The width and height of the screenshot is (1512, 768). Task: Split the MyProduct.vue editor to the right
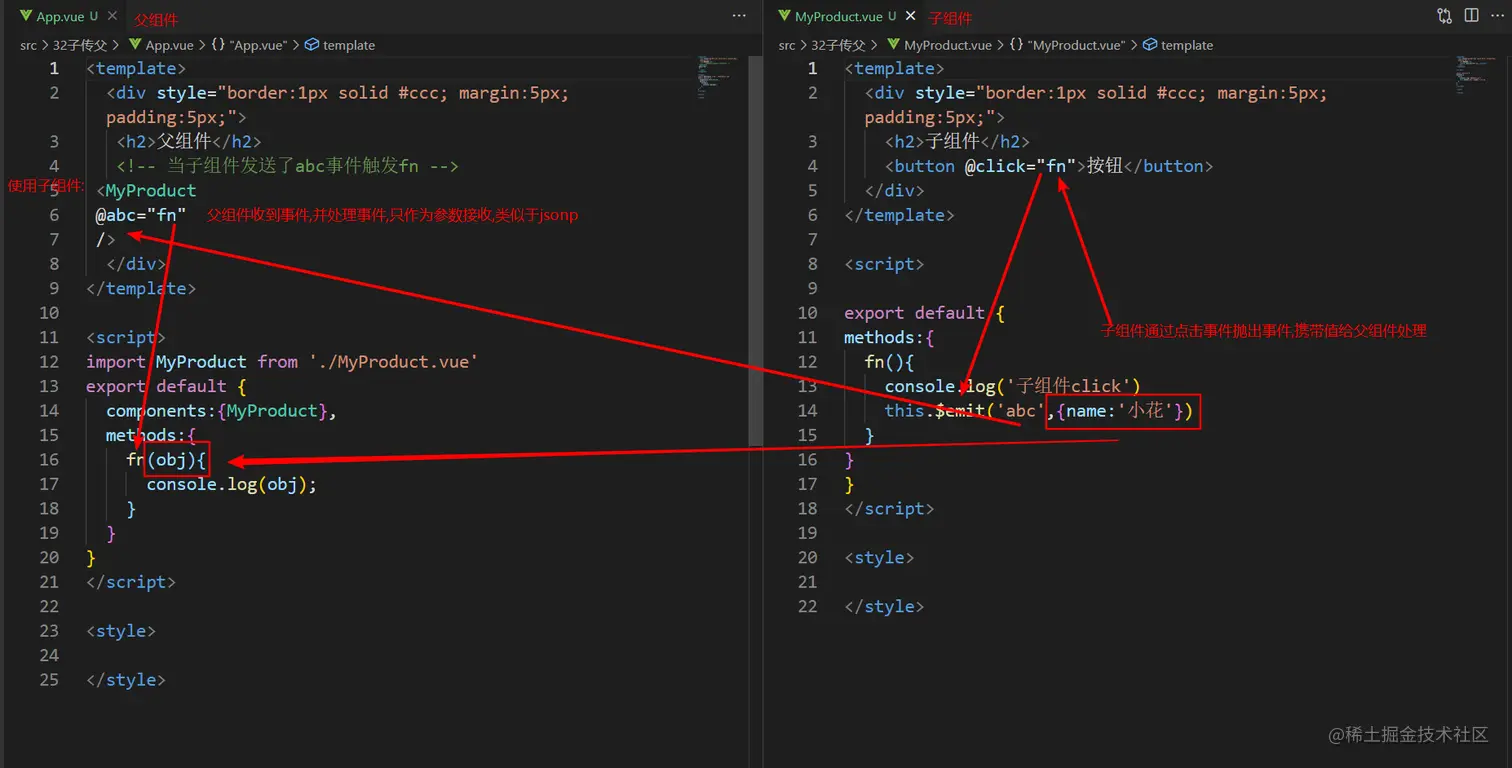1471,16
